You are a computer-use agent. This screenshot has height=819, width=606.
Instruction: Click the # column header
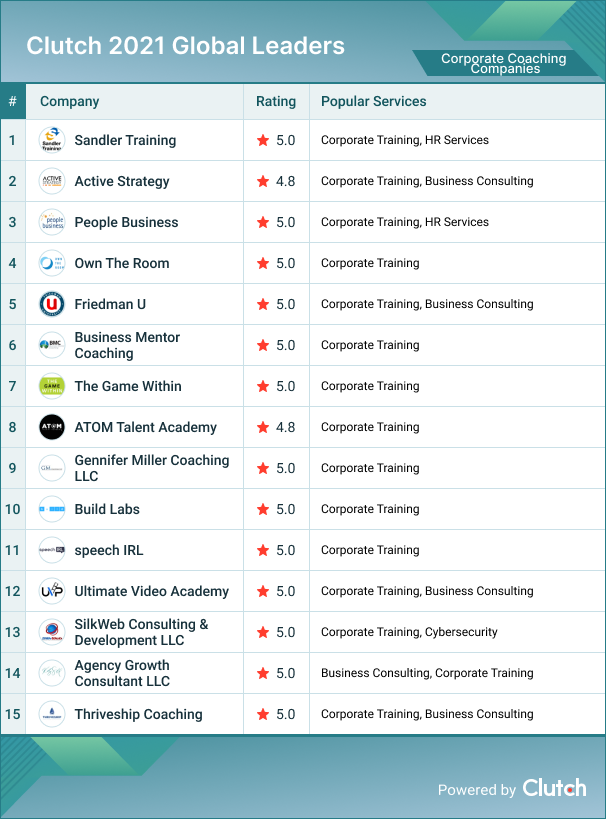[x=13, y=101]
